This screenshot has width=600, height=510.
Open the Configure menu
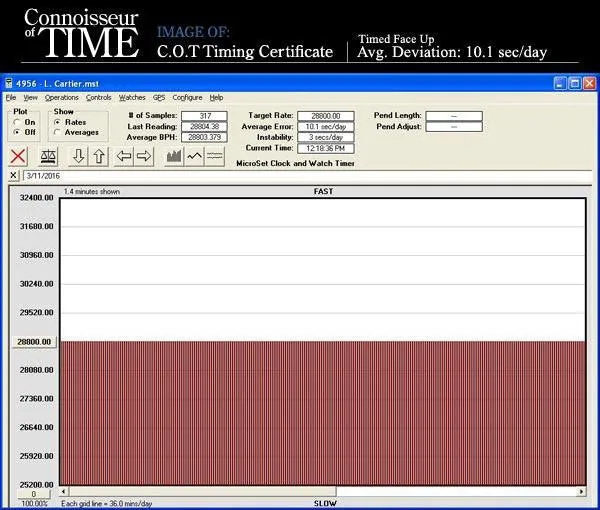pos(187,98)
